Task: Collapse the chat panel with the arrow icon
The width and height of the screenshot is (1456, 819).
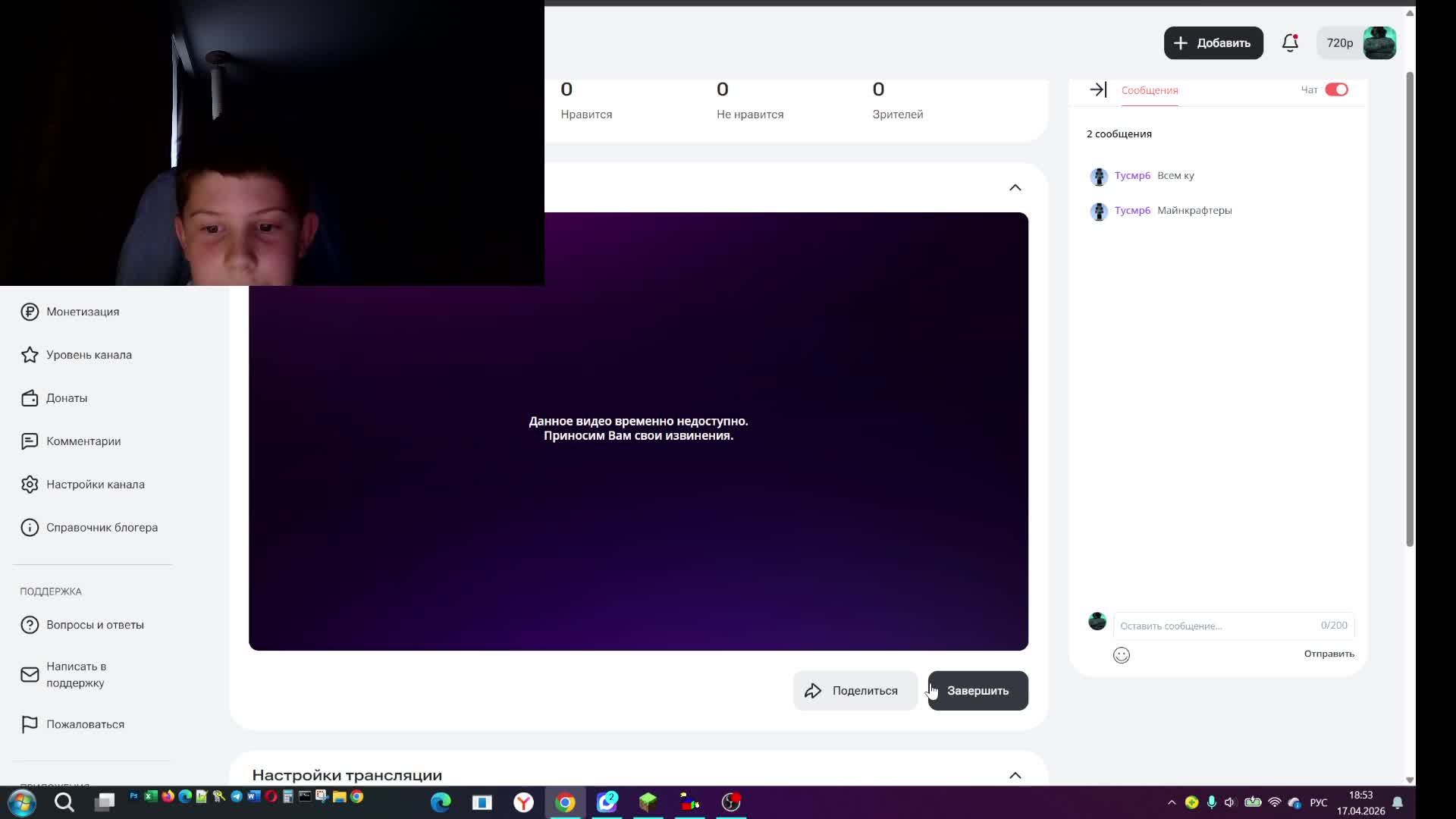Action: tap(1097, 89)
